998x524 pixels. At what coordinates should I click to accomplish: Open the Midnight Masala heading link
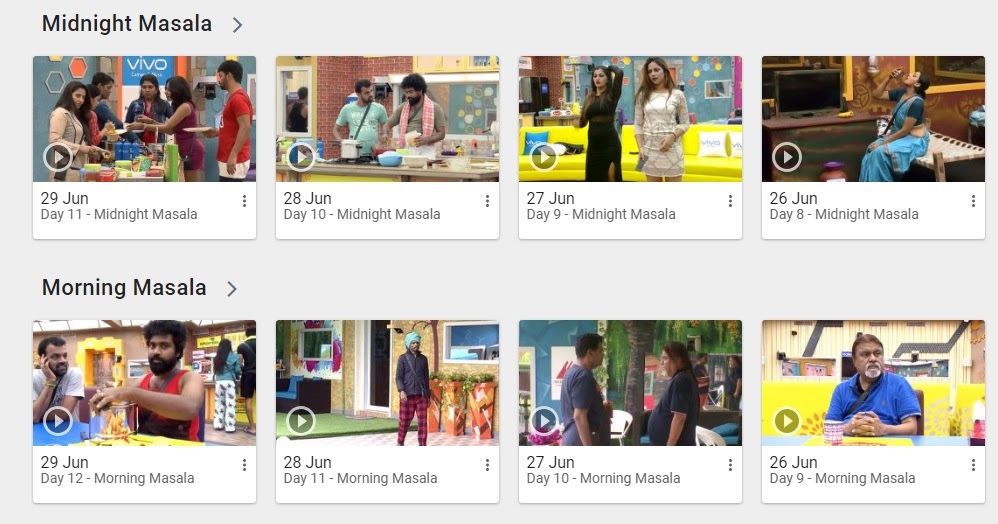click(127, 24)
